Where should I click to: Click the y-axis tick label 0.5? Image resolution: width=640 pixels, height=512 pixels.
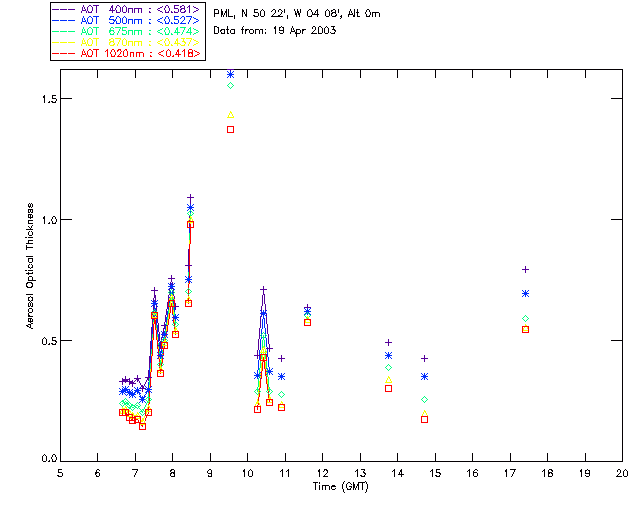(49, 341)
